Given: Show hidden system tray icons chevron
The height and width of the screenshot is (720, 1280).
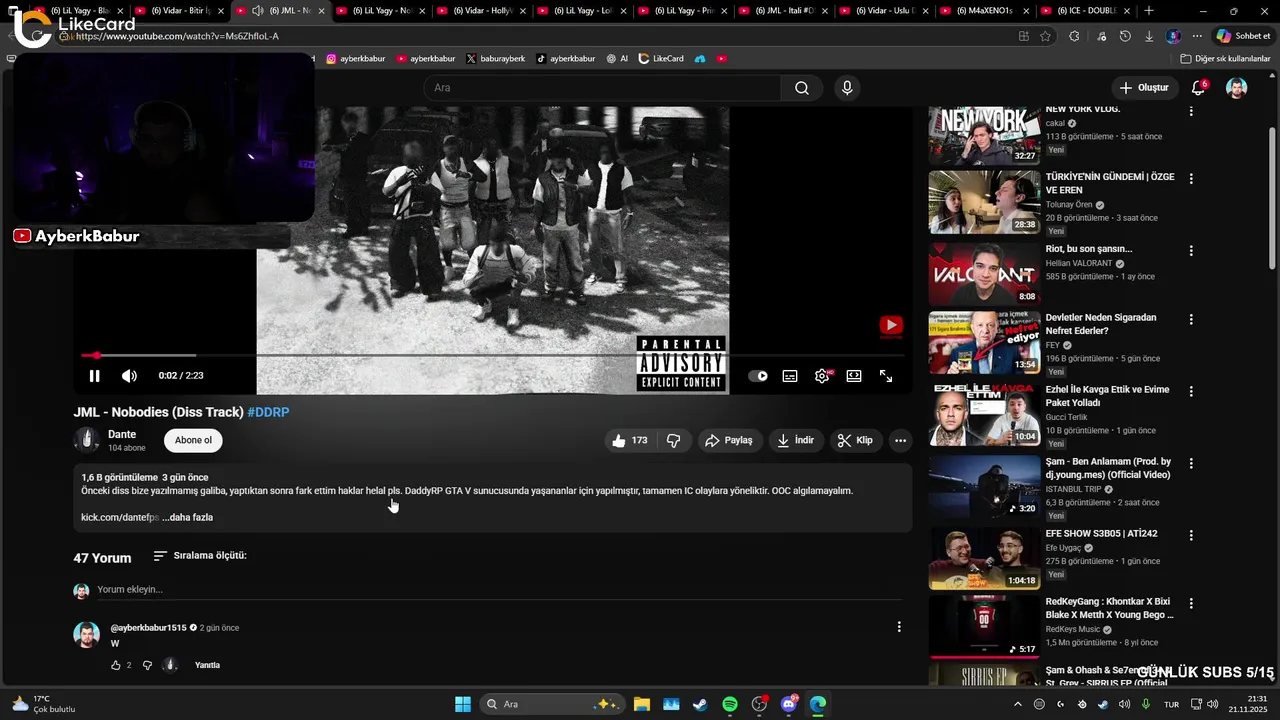Looking at the screenshot, I should (1018, 704).
